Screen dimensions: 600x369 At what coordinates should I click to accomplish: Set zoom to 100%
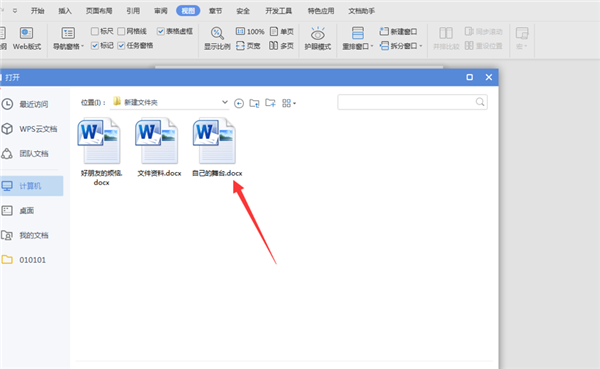point(250,31)
